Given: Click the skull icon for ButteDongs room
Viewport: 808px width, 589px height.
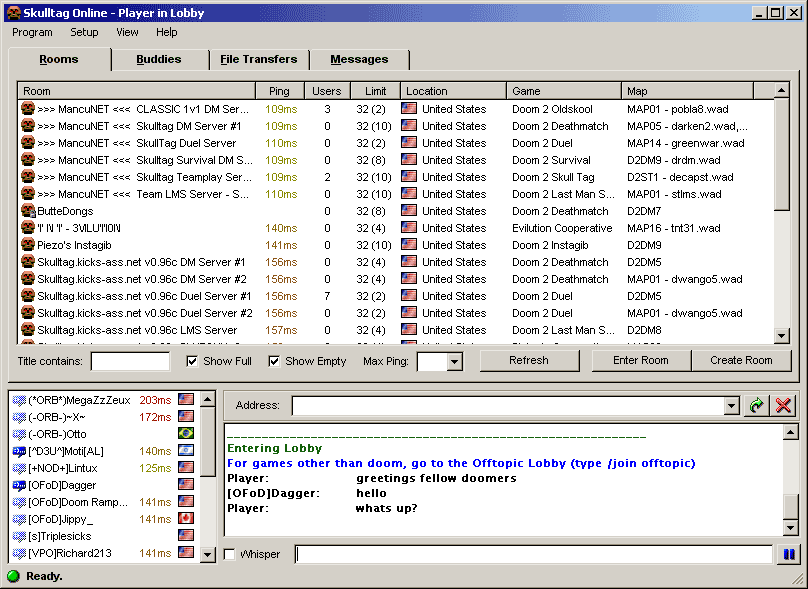Looking at the screenshot, I should pyautogui.click(x=28, y=211).
